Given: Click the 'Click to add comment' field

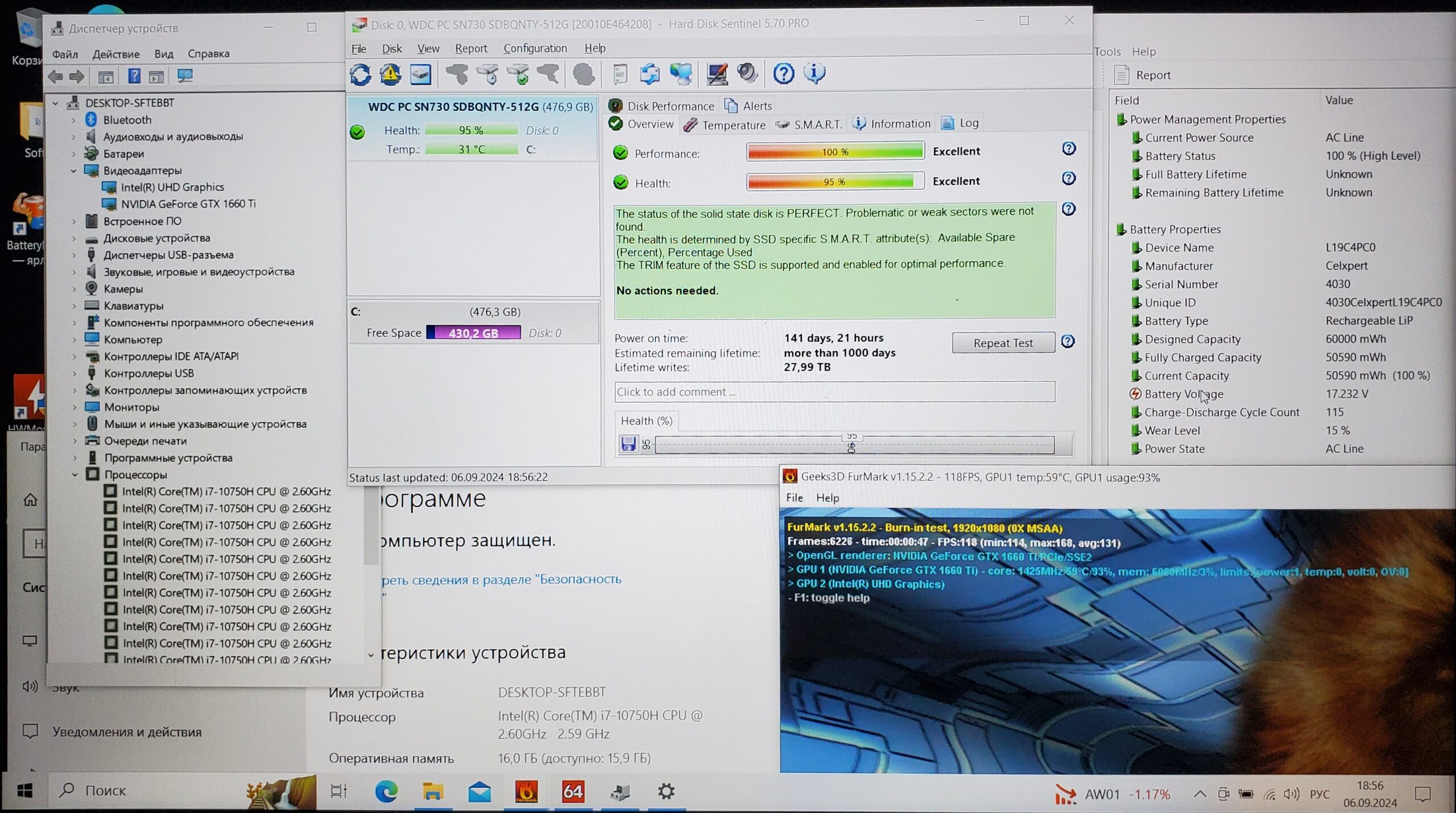Looking at the screenshot, I should (834, 392).
